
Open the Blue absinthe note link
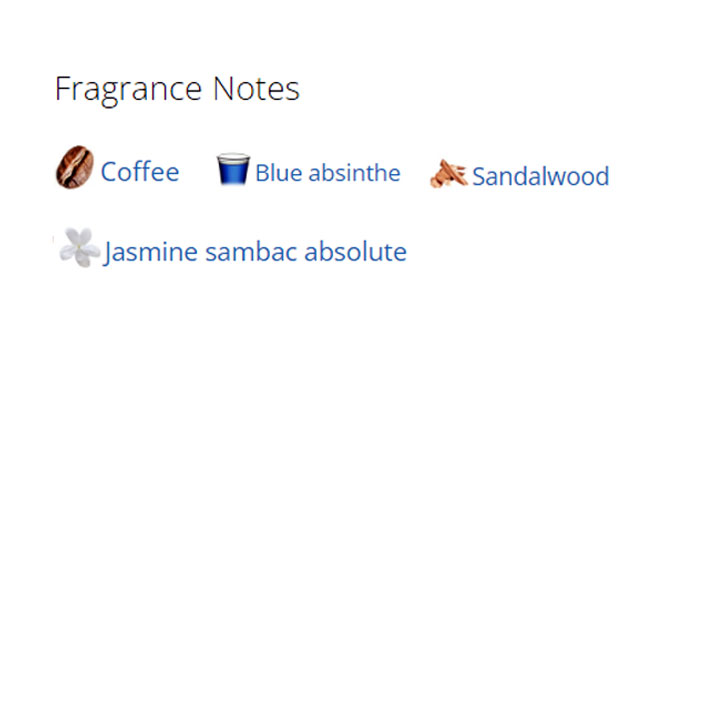tap(327, 173)
